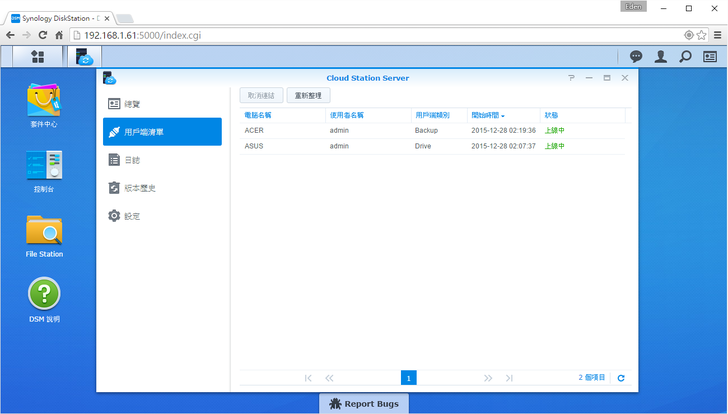Click the table refresh icon at bottom right
Screen dimensions: 728x414
pyautogui.click(x=621, y=378)
